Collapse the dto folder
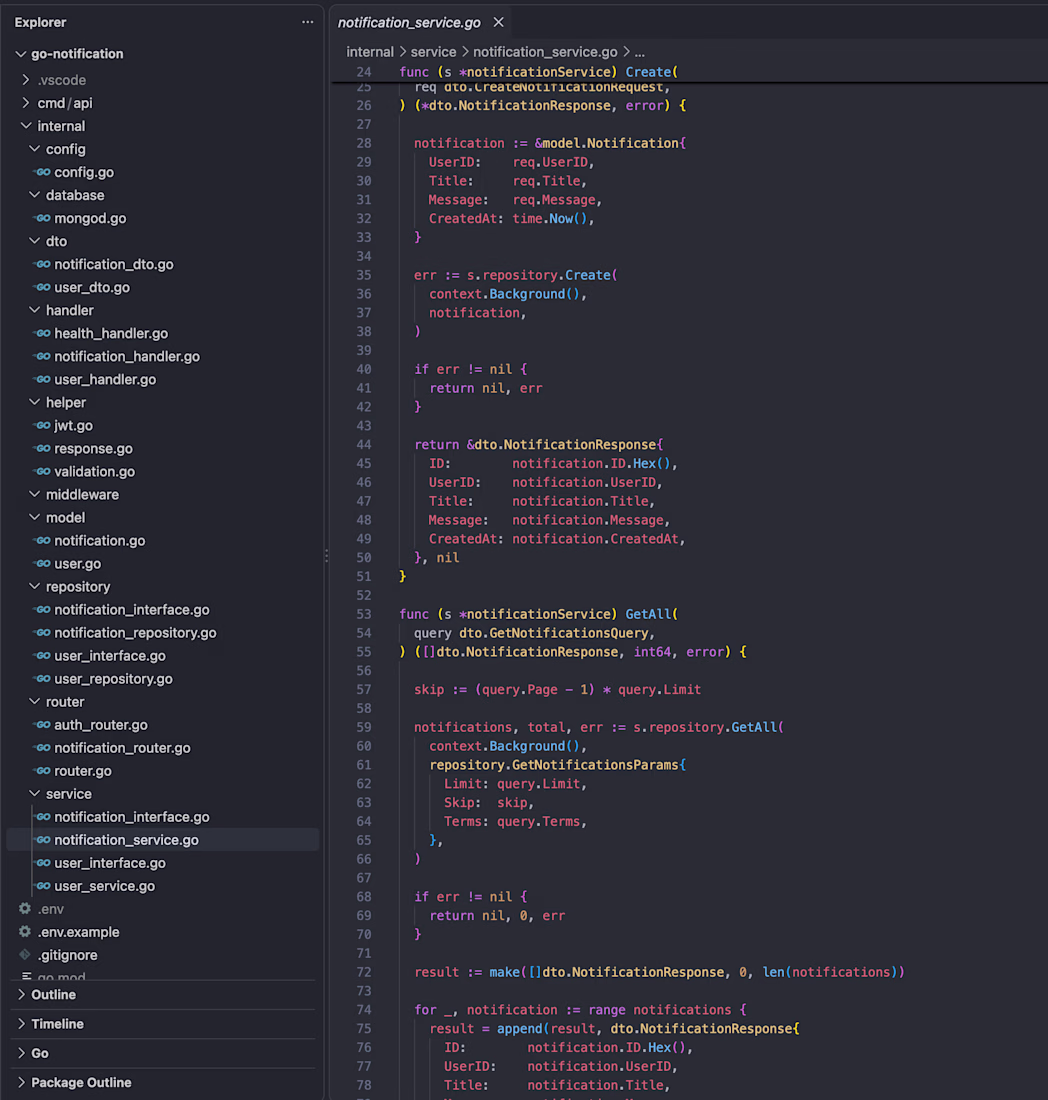 click(x=34, y=241)
